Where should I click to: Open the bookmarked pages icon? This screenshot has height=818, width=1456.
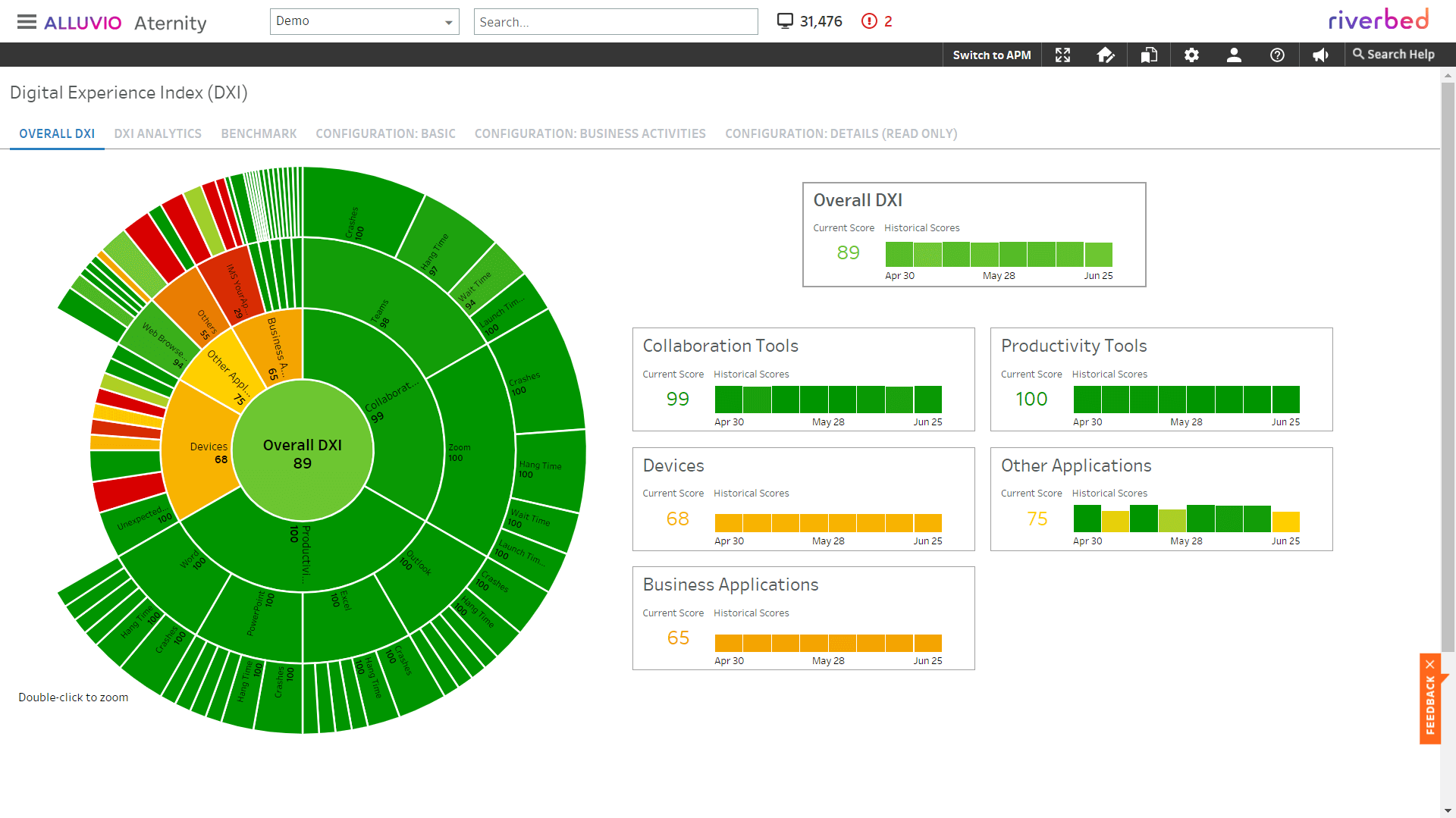(1149, 55)
